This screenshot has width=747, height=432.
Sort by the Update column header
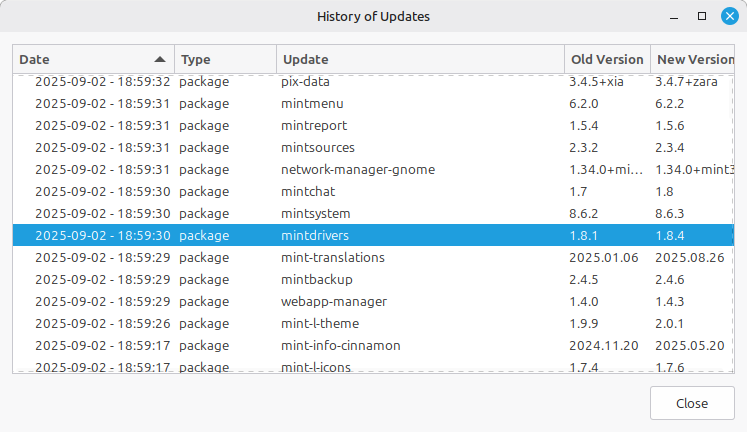(421, 60)
